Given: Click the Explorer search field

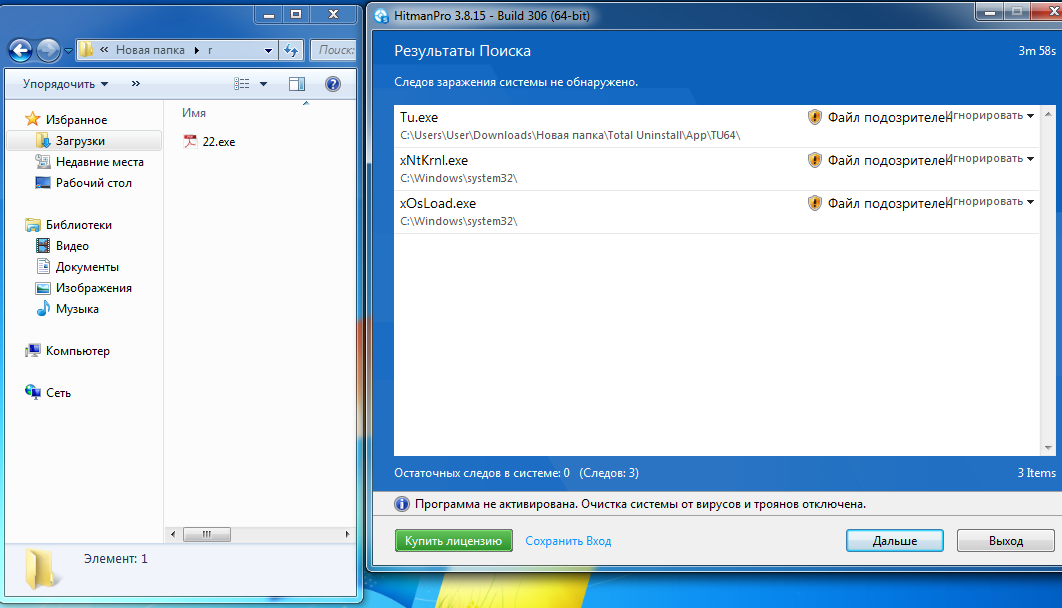Looking at the screenshot, I should (x=334, y=50).
